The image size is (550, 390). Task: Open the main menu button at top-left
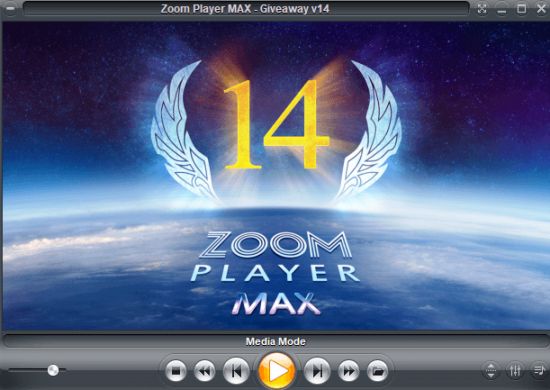11,9
